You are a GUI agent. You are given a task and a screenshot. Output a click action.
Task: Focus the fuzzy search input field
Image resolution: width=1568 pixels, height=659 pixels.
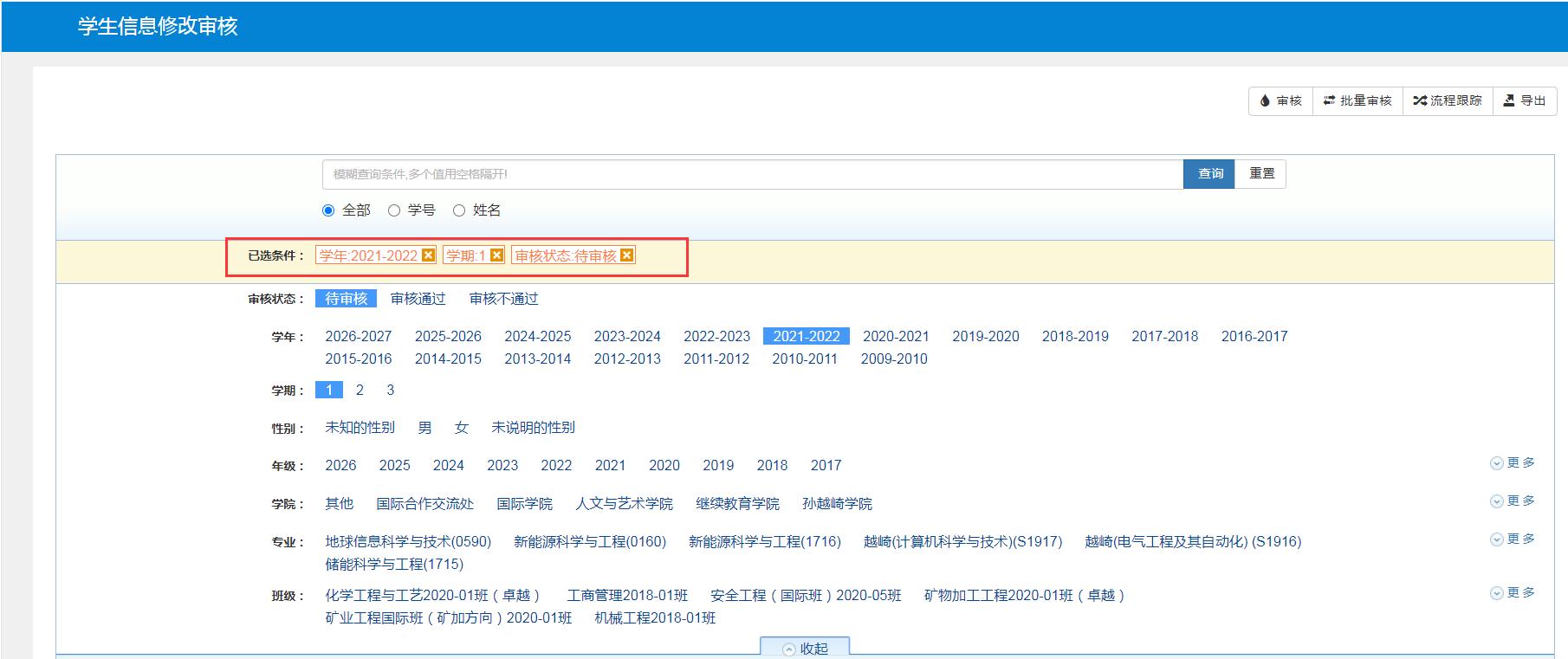click(x=753, y=174)
